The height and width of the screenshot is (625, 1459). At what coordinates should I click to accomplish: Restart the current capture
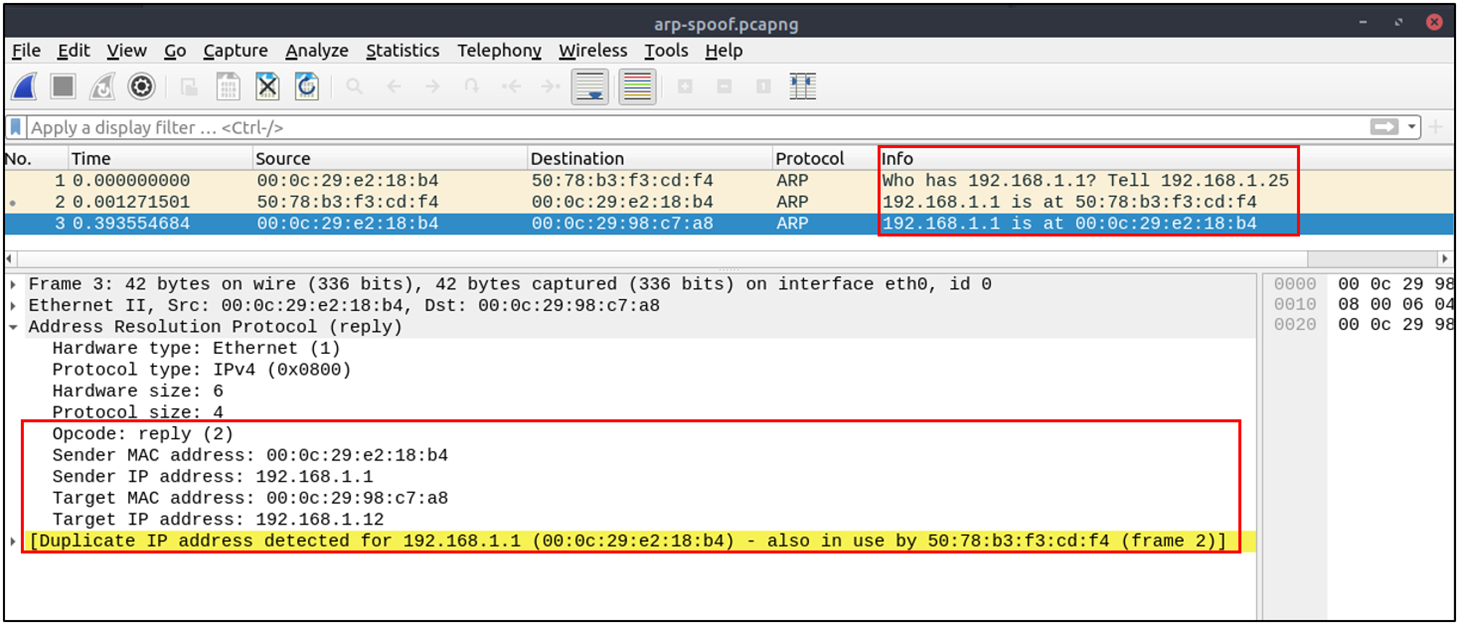click(102, 87)
